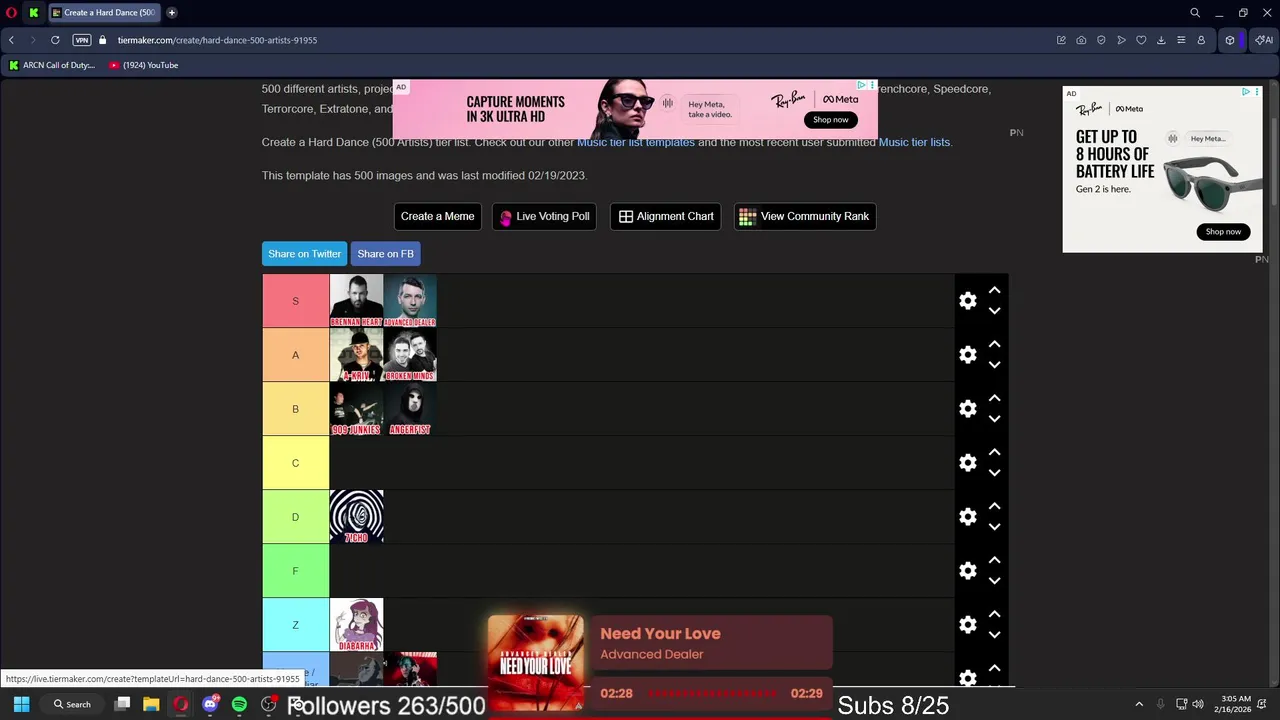This screenshot has width=1280, height=720.
Task: Open the extensions cube icon
Action: click(x=1230, y=40)
